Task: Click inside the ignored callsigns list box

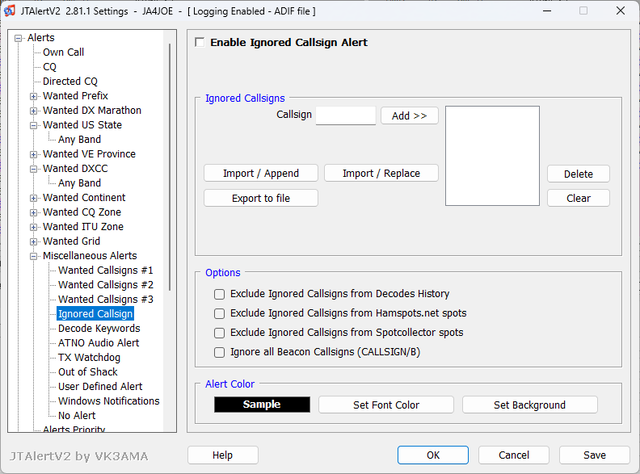Action: point(492,156)
